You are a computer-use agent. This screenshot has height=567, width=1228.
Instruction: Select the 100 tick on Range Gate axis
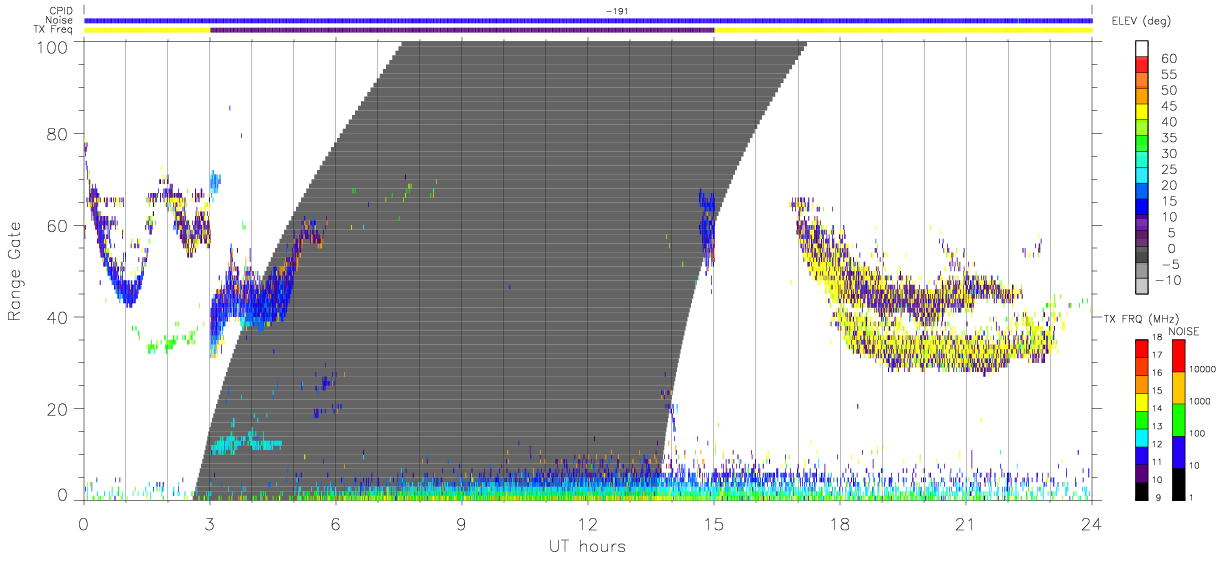pos(53,47)
